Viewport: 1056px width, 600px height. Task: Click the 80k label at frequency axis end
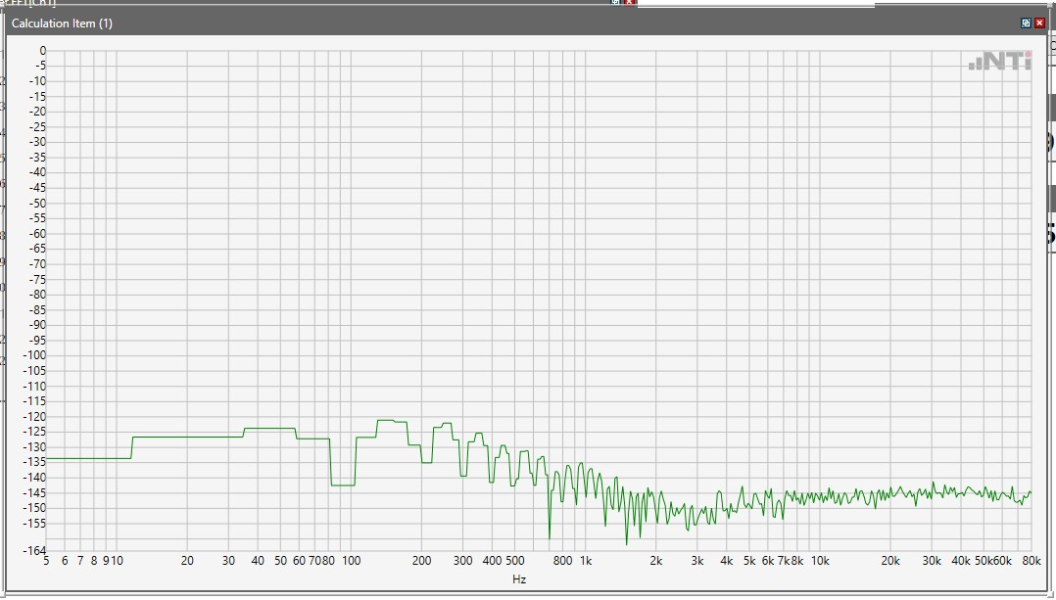tap(1032, 562)
